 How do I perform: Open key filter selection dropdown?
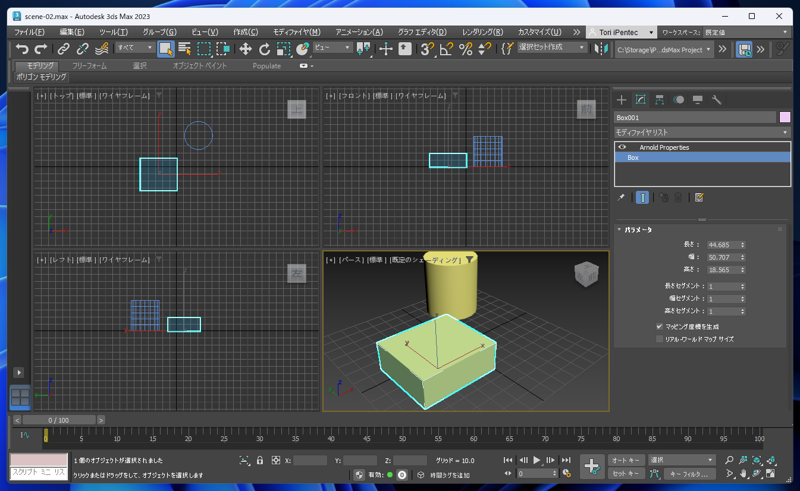tap(682, 460)
